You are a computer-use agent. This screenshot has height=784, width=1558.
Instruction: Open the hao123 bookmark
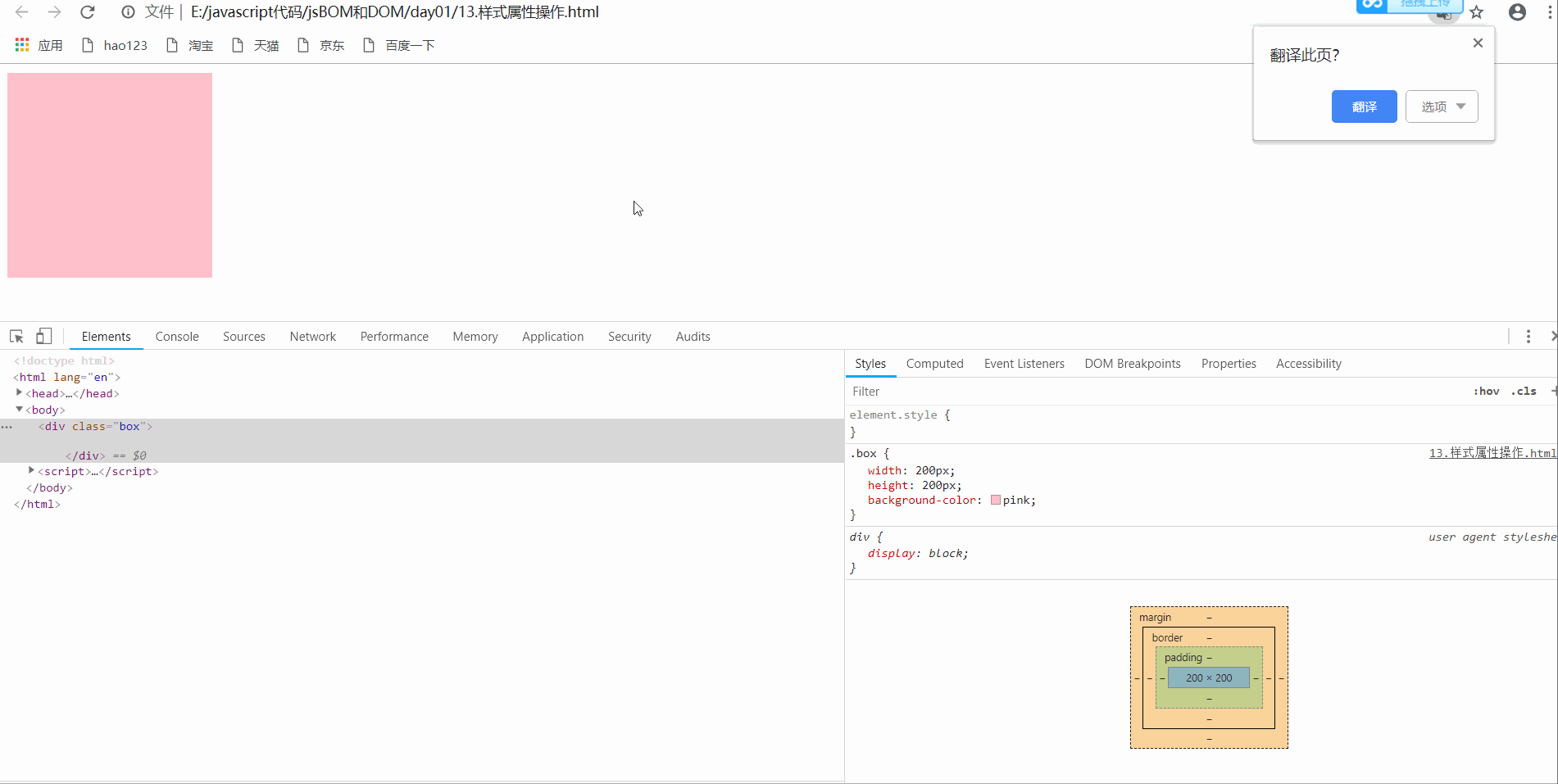(x=116, y=45)
